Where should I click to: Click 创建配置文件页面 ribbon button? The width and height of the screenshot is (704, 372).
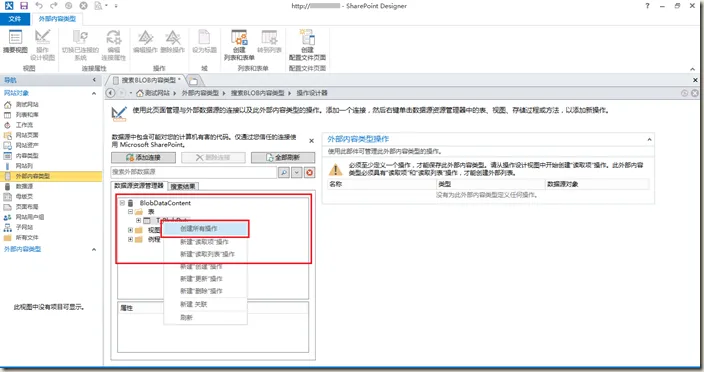tap(307, 45)
